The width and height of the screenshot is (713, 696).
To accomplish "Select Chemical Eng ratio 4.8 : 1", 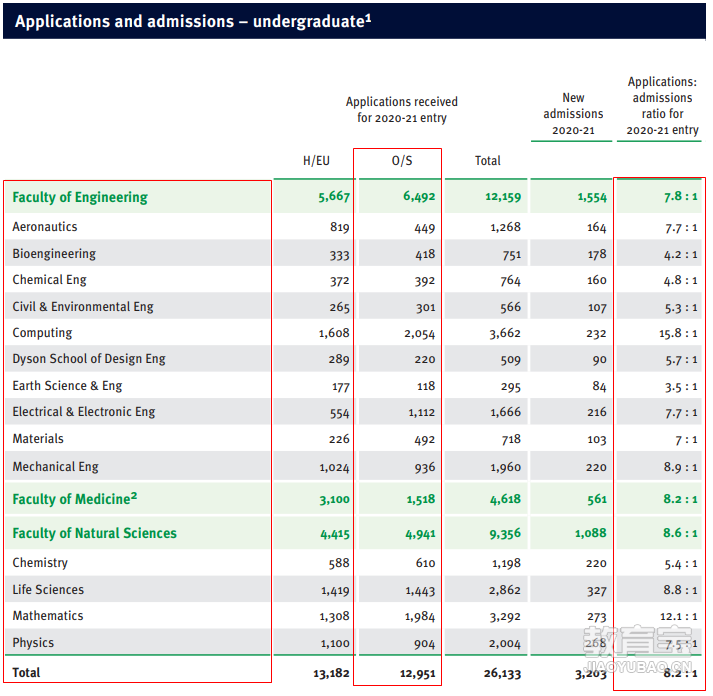I will 680,280.
